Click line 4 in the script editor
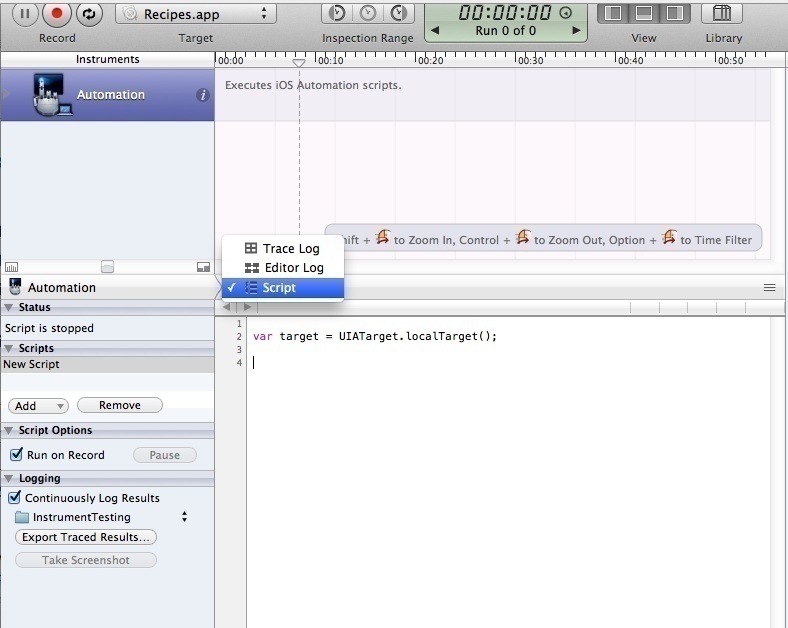This screenshot has width=788, height=628. [x=508, y=362]
